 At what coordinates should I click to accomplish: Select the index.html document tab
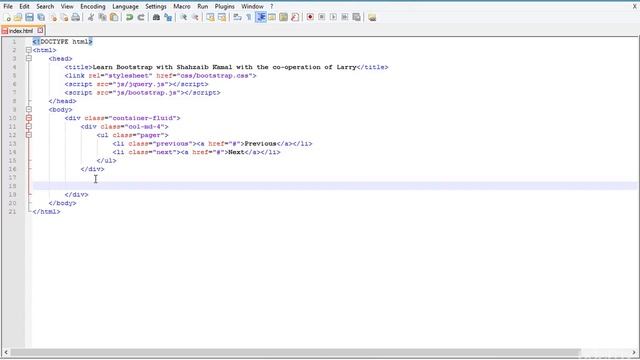click(x=22, y=31)
